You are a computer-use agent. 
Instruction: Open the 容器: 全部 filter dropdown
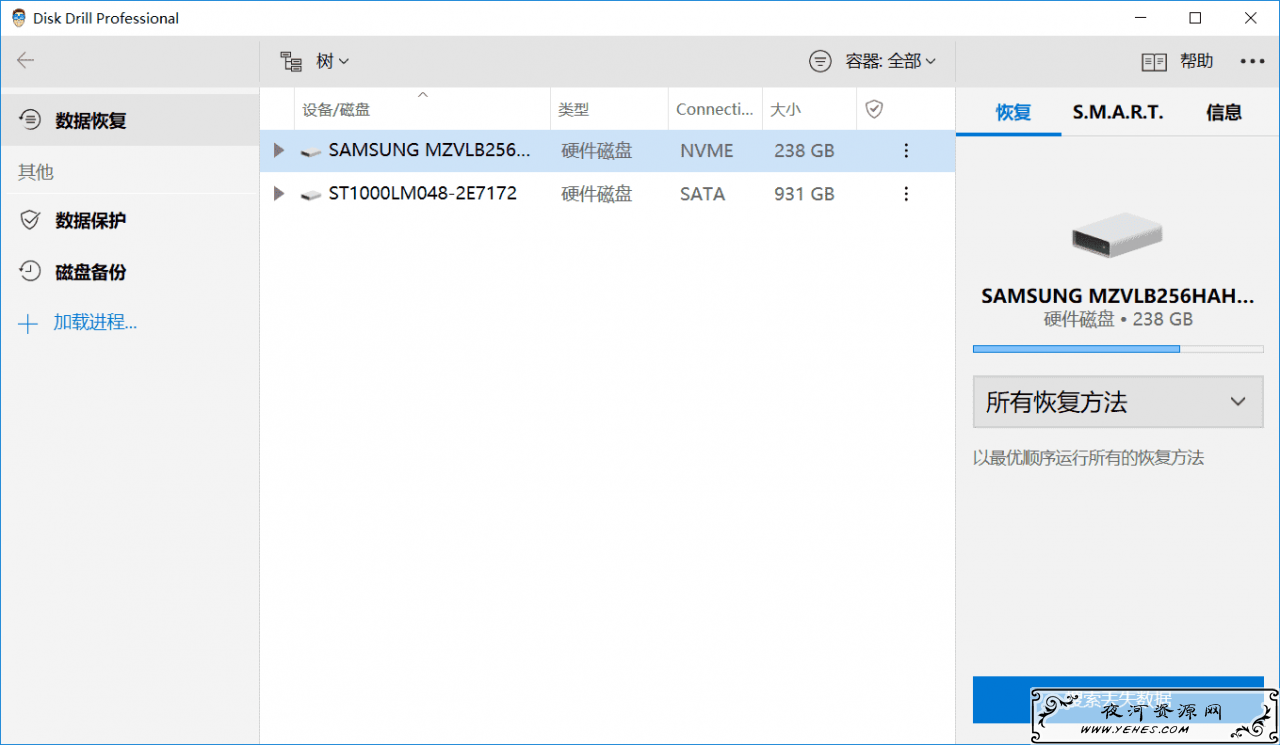[x=891, y=61]
